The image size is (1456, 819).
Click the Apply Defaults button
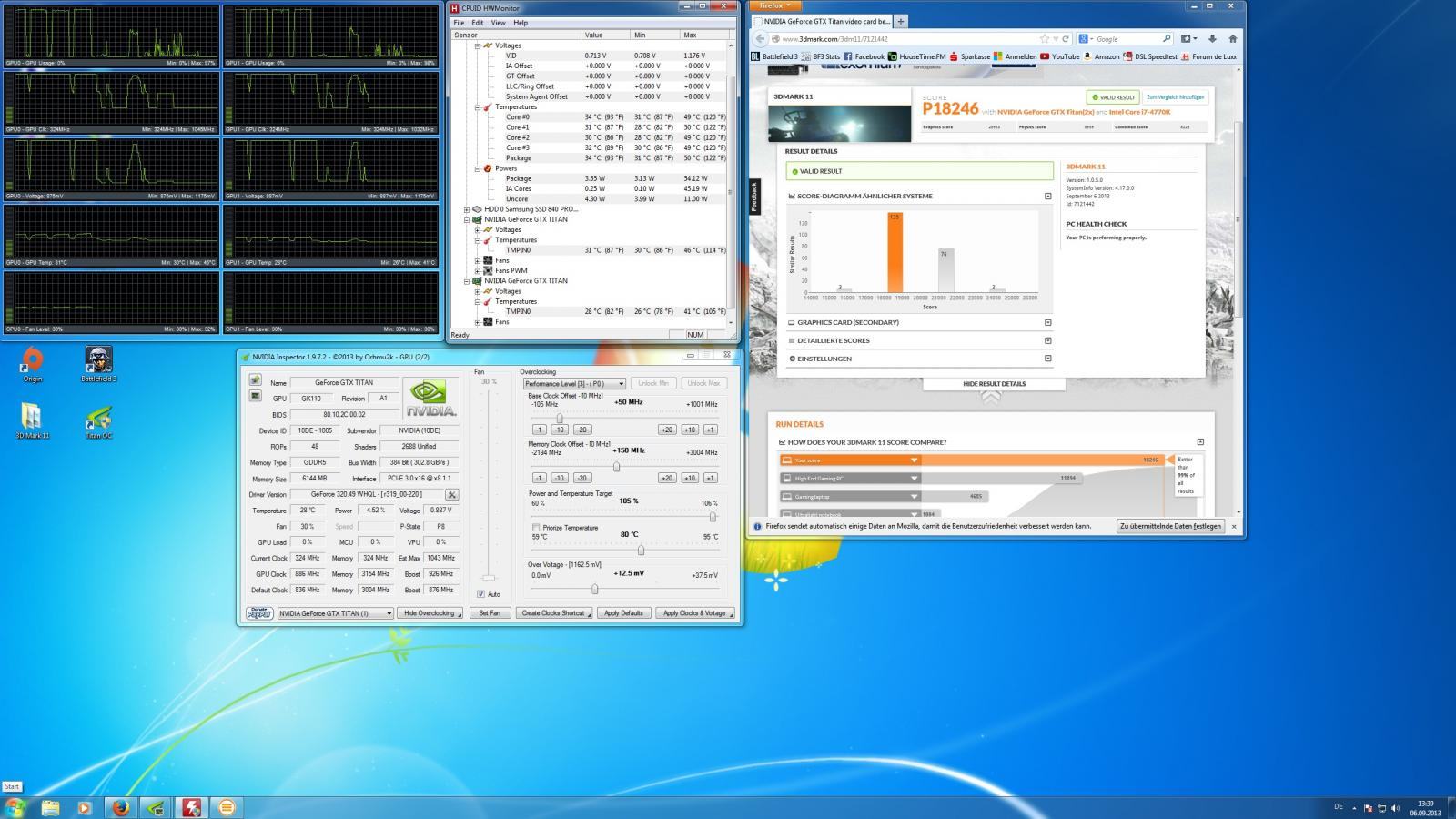tap(623, 613)
